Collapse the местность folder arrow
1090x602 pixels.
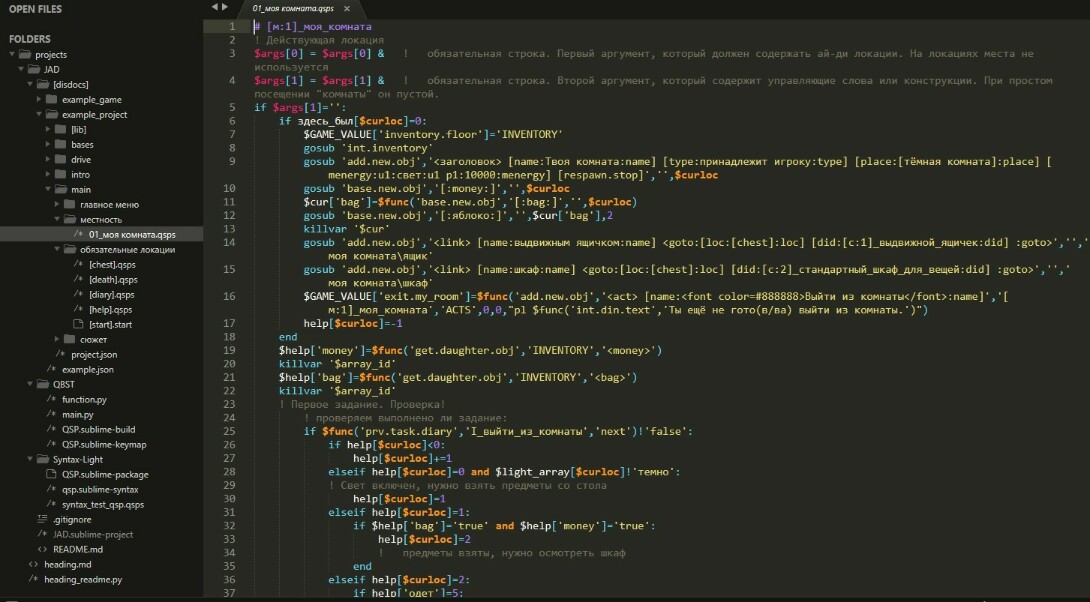click(58, 219)
